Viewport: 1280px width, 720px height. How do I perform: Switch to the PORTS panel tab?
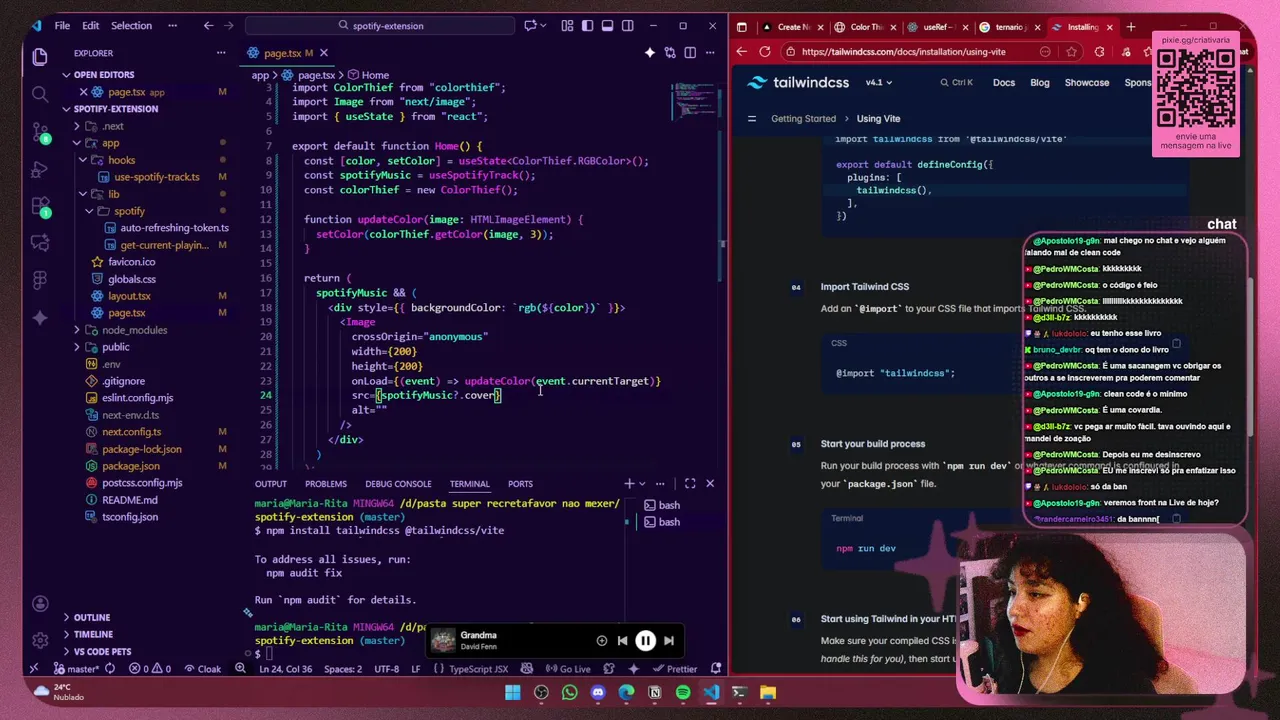coord(520,484)
